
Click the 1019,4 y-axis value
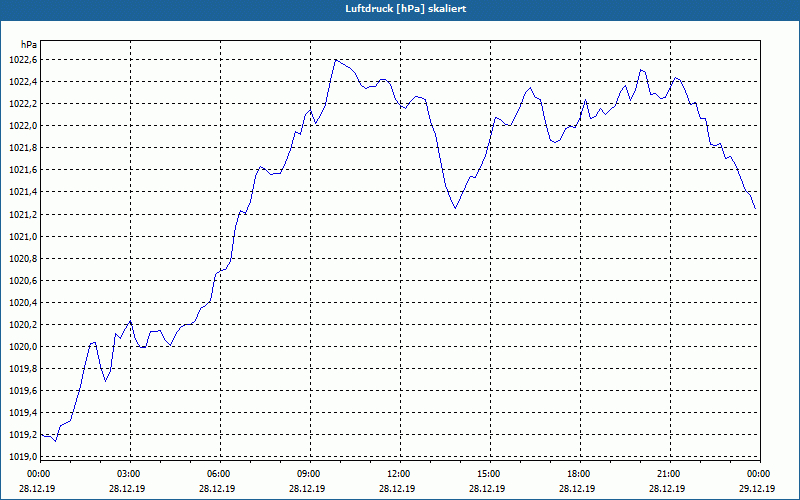point(22,413)
